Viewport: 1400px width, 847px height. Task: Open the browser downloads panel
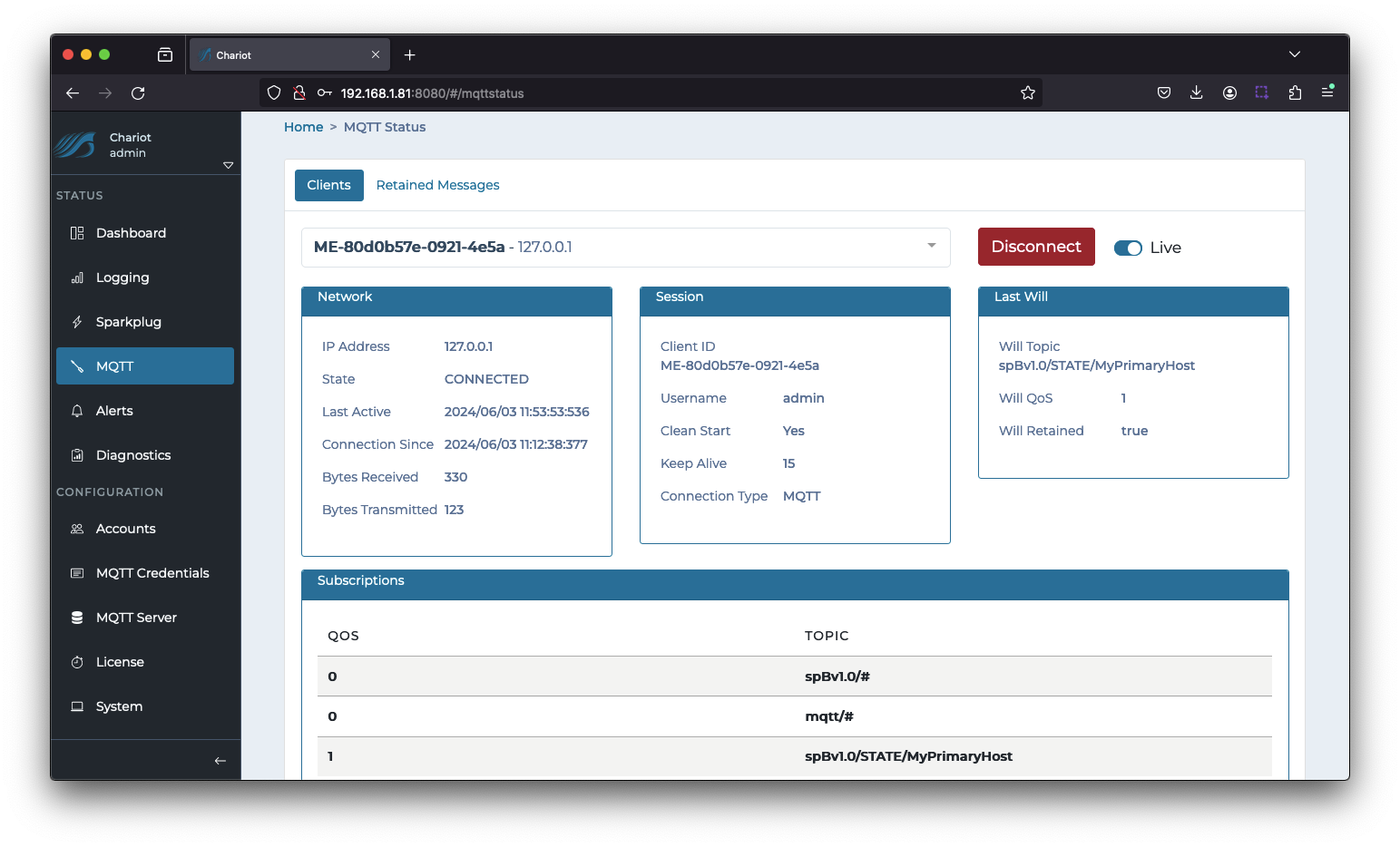coord(1197,92)
